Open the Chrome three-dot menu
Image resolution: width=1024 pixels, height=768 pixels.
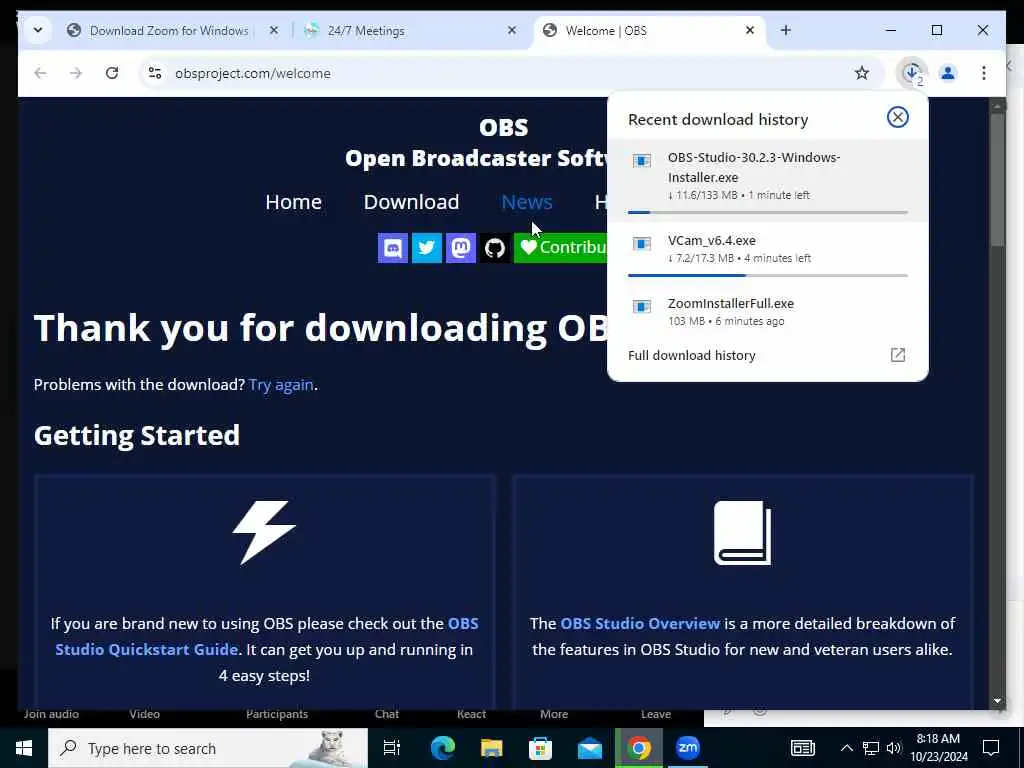coord(984,73)
